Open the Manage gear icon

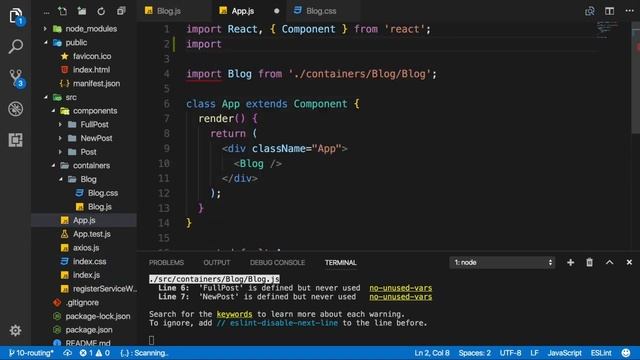tap(16, 330)
